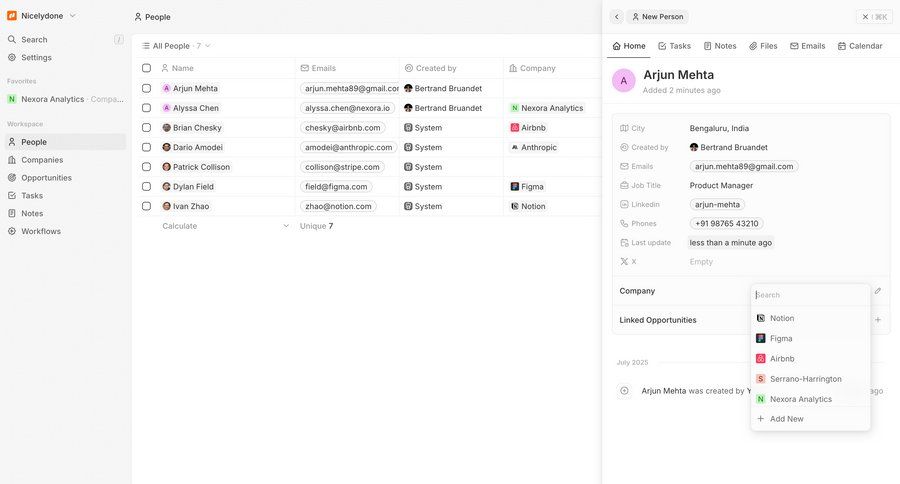Click the Phones field icon
This screenshot has width=900, height=484.
pos(624,223)
